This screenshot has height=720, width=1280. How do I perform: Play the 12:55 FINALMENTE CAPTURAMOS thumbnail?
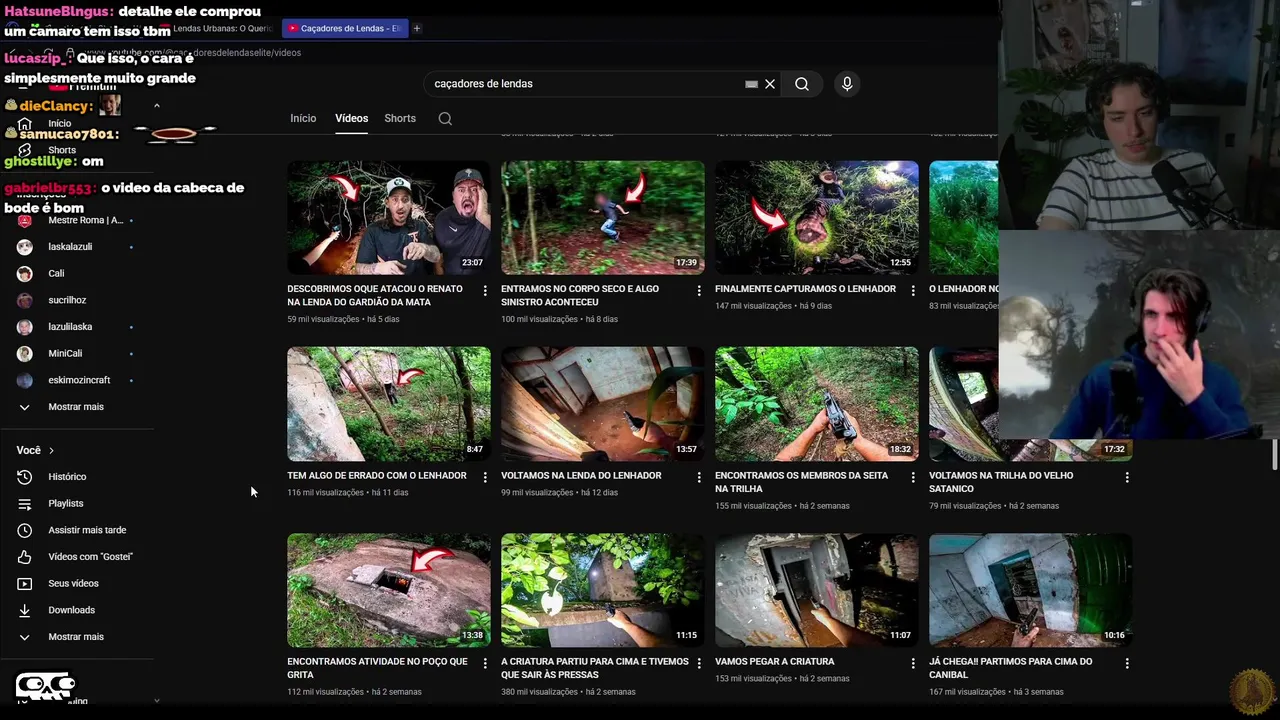click(x=817, y=217)
